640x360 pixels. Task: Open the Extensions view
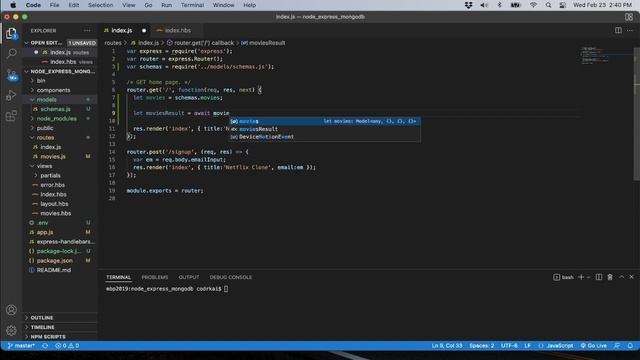tap(11, 116)
